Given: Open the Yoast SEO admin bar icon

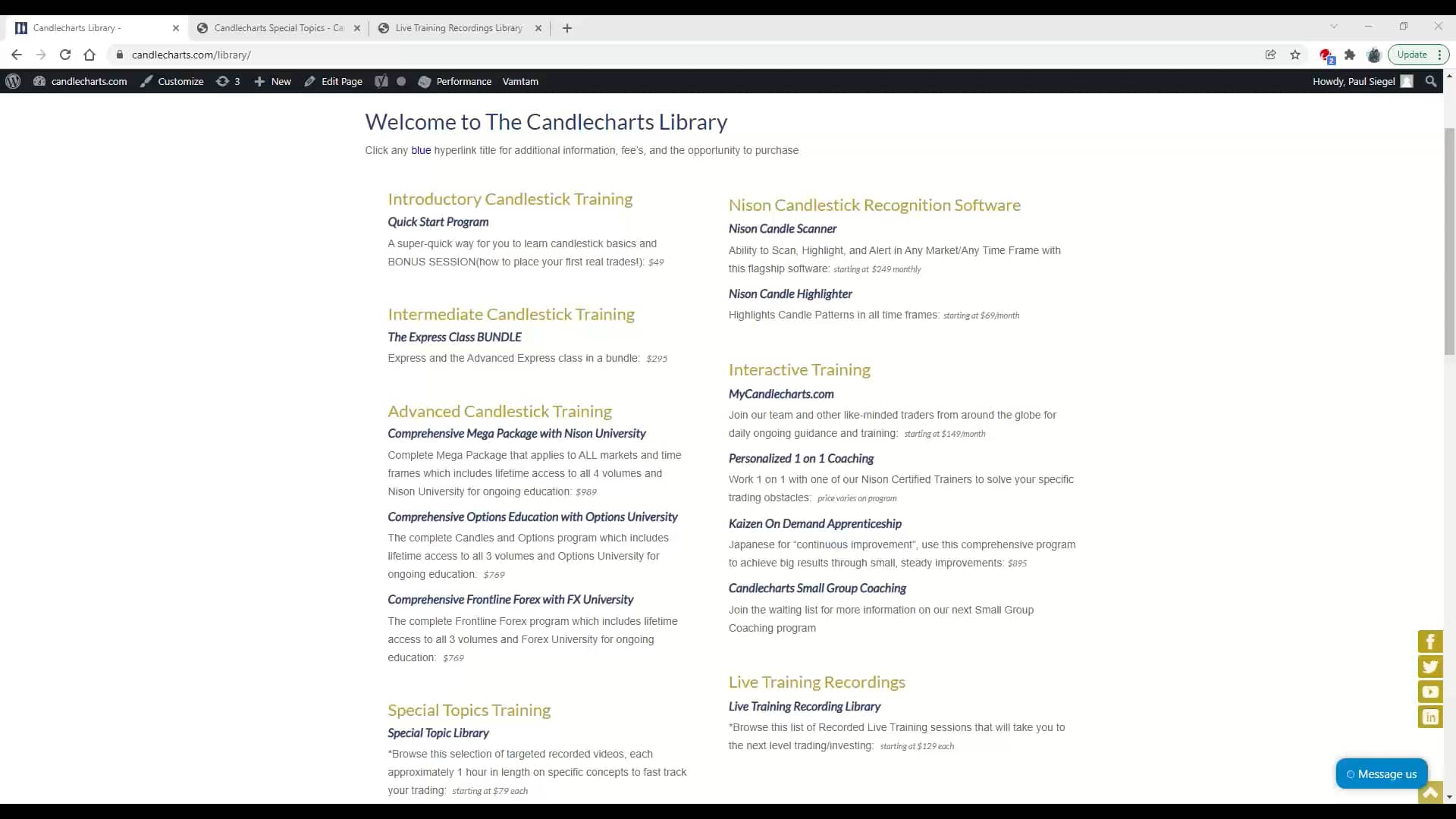Looking at the screenshot, I should point(381,81).
